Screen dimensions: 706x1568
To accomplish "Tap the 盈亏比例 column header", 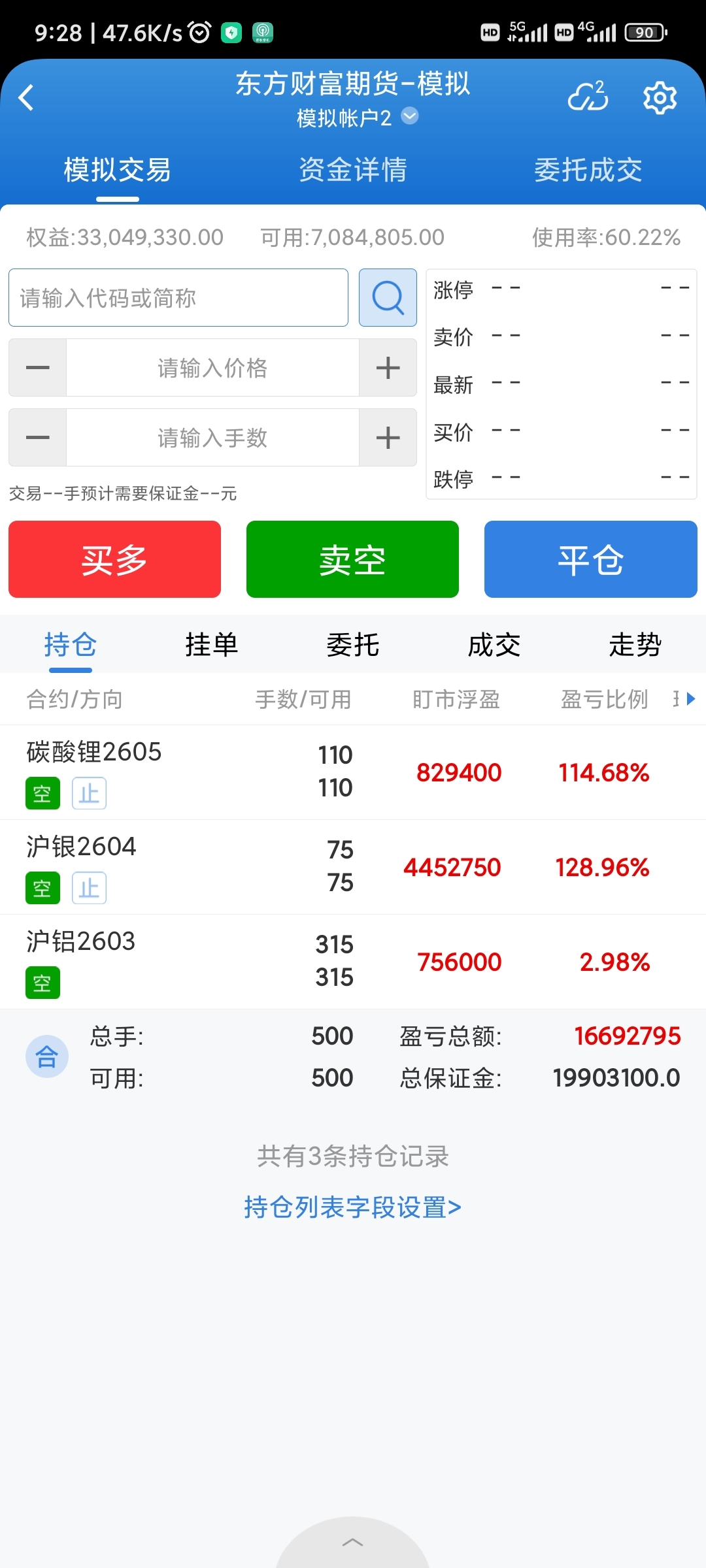I will click(x=605, y=699).
